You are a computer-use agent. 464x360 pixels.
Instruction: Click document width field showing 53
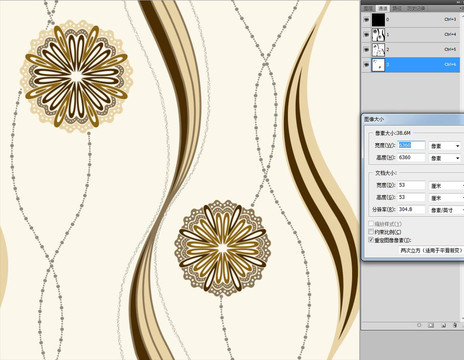pyautogui.click(x=411, y=185)
